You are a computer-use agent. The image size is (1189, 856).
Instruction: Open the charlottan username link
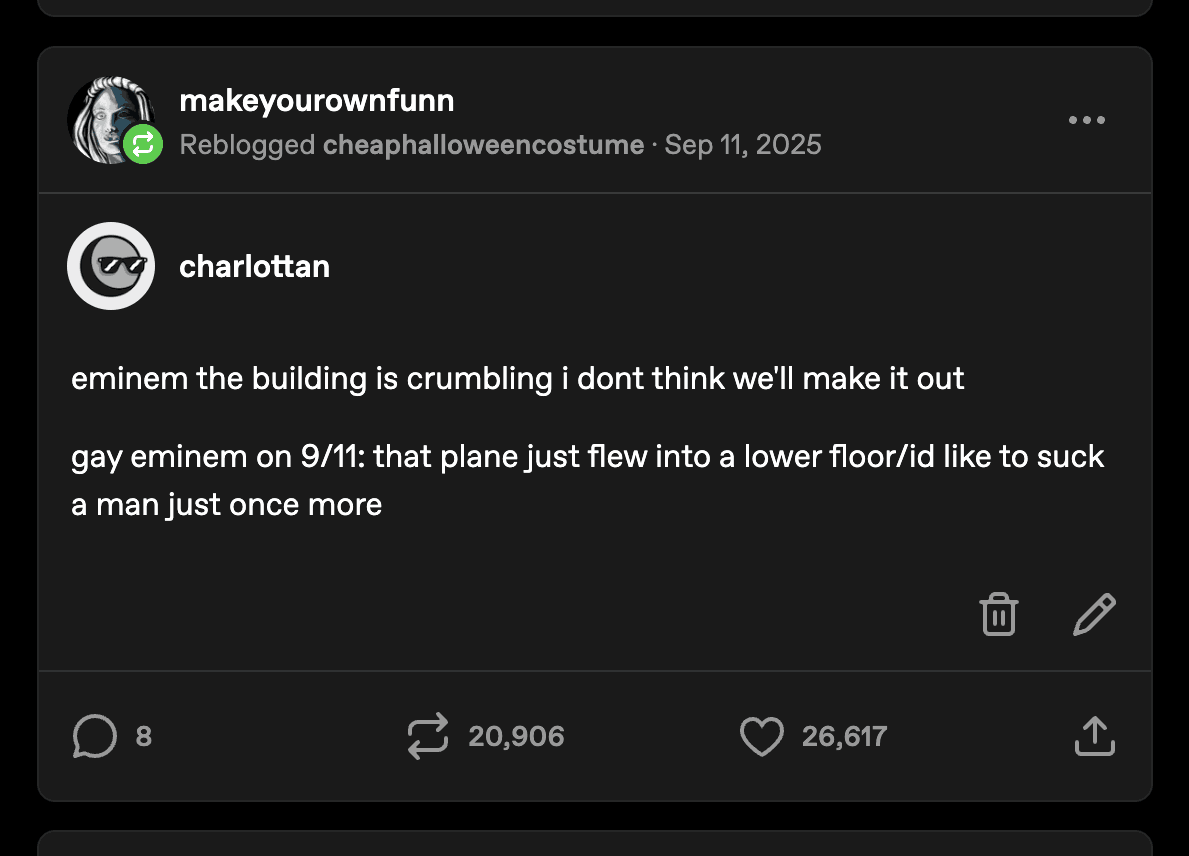254,266
